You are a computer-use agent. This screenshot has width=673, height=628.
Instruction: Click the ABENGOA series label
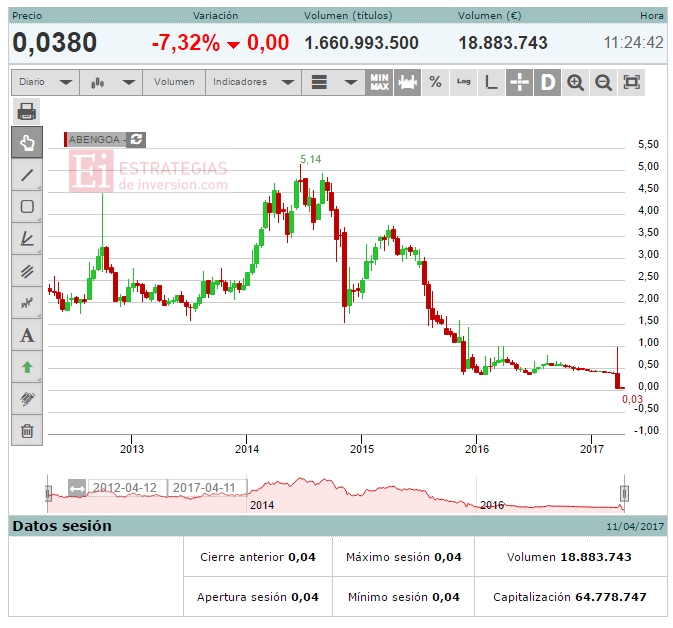94,140
